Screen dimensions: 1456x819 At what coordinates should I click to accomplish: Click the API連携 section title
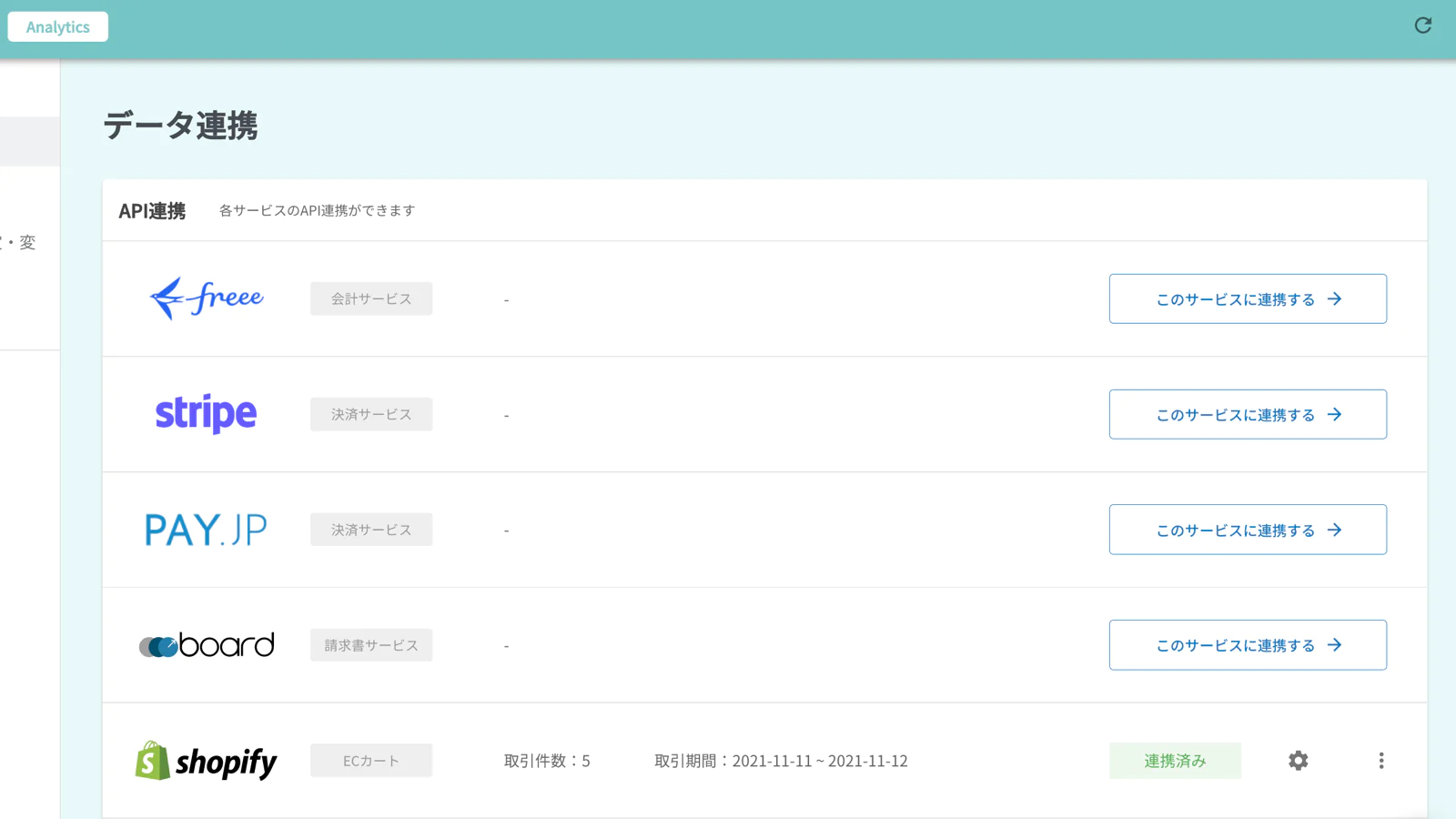coord(152,211)
